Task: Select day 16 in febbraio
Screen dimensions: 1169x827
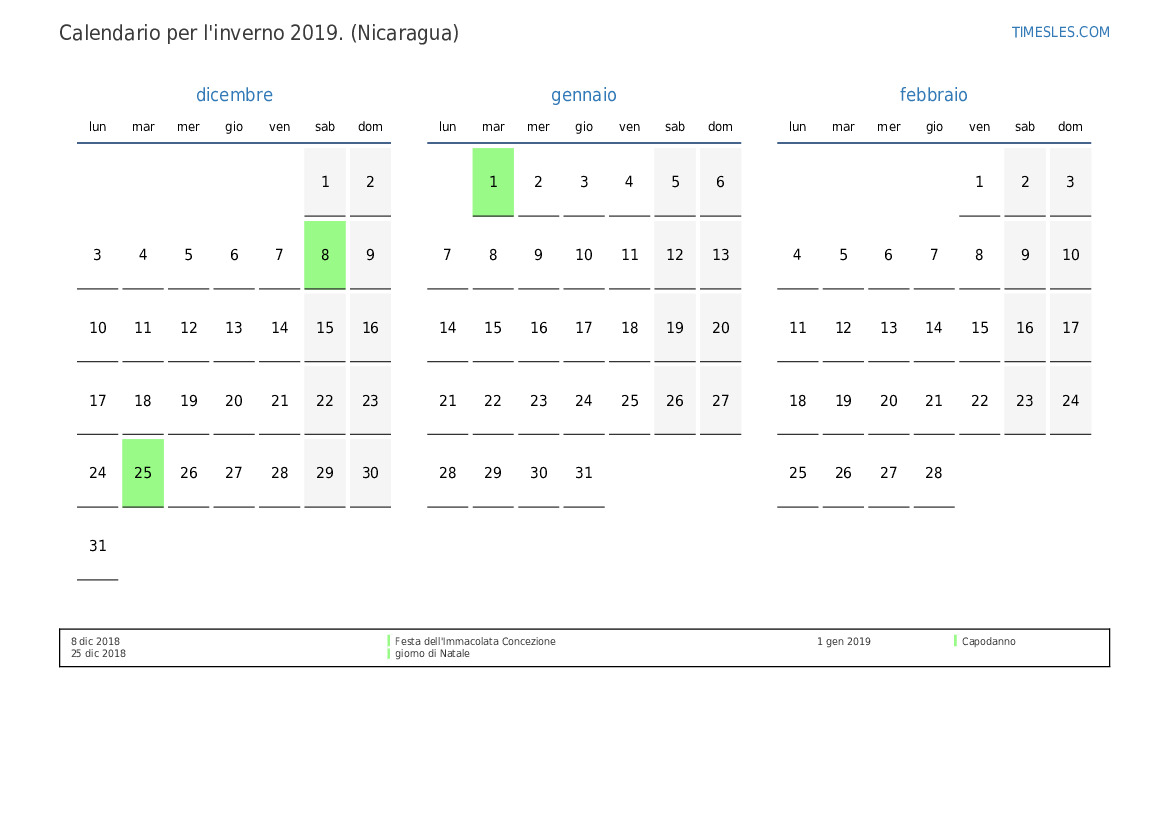Action: (x=1025, y=328)
